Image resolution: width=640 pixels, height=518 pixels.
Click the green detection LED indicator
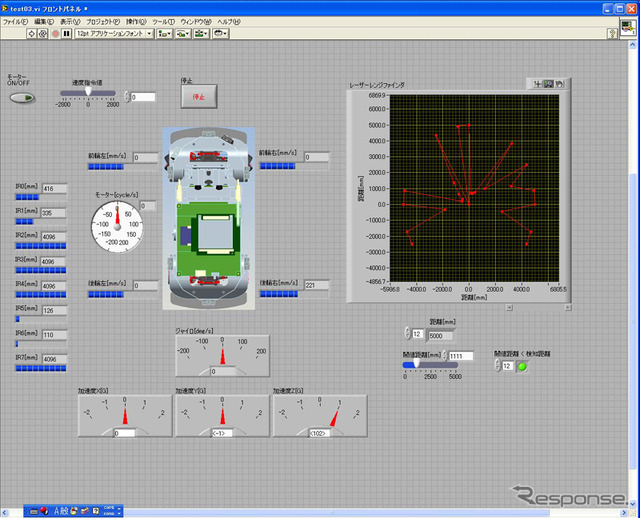(522, 366)
